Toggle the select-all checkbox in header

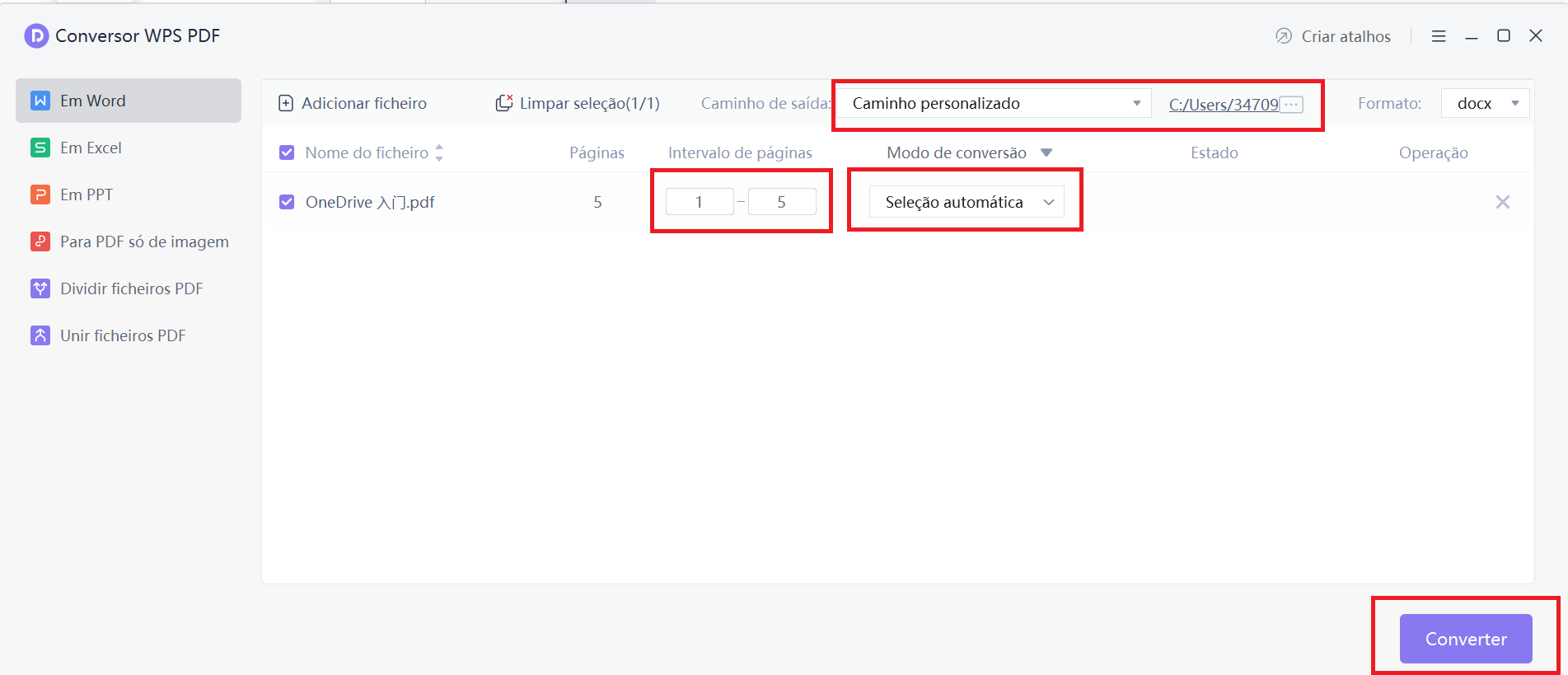coord(287,152)
